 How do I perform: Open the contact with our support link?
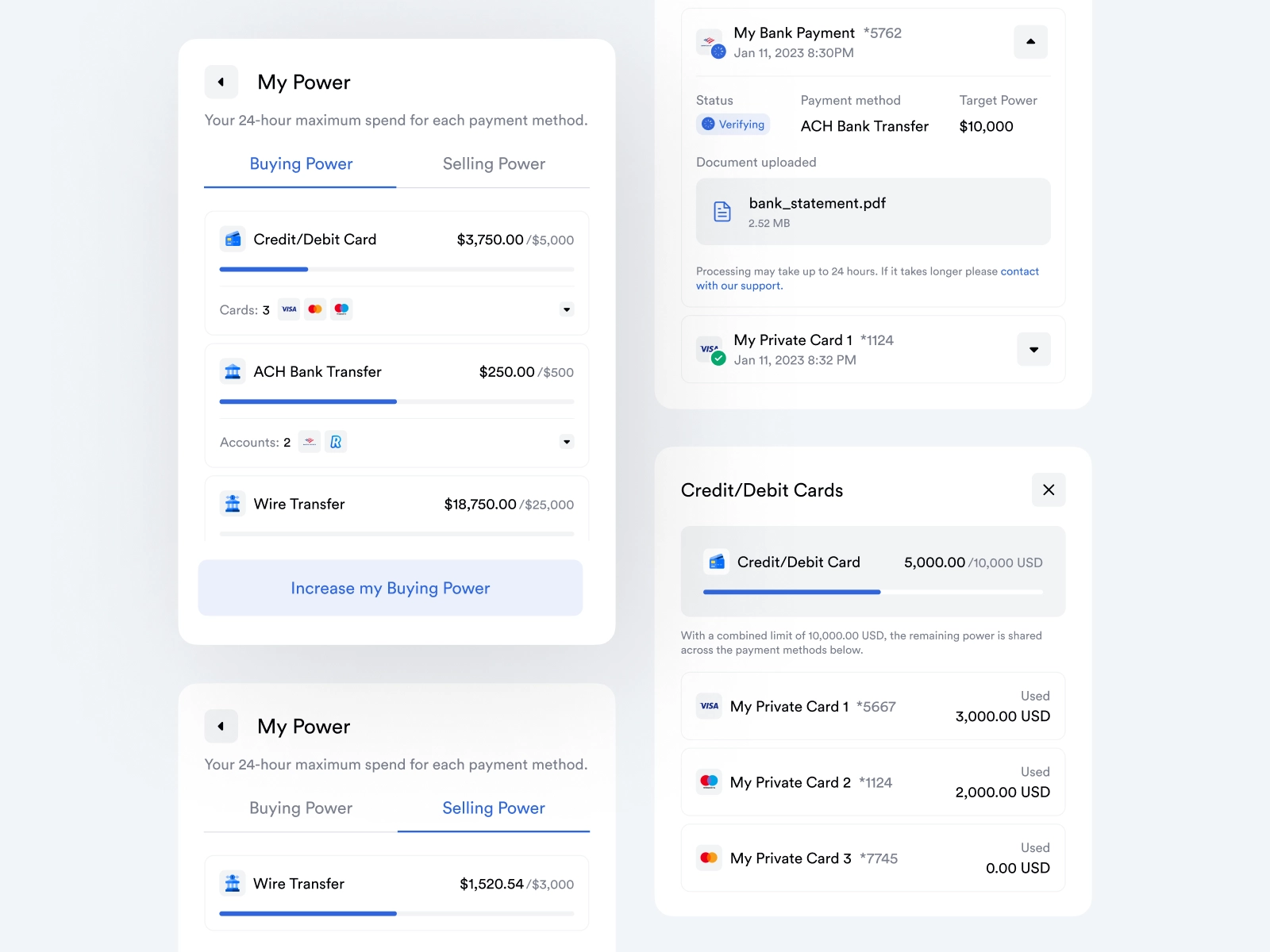[x=868, y=278]
